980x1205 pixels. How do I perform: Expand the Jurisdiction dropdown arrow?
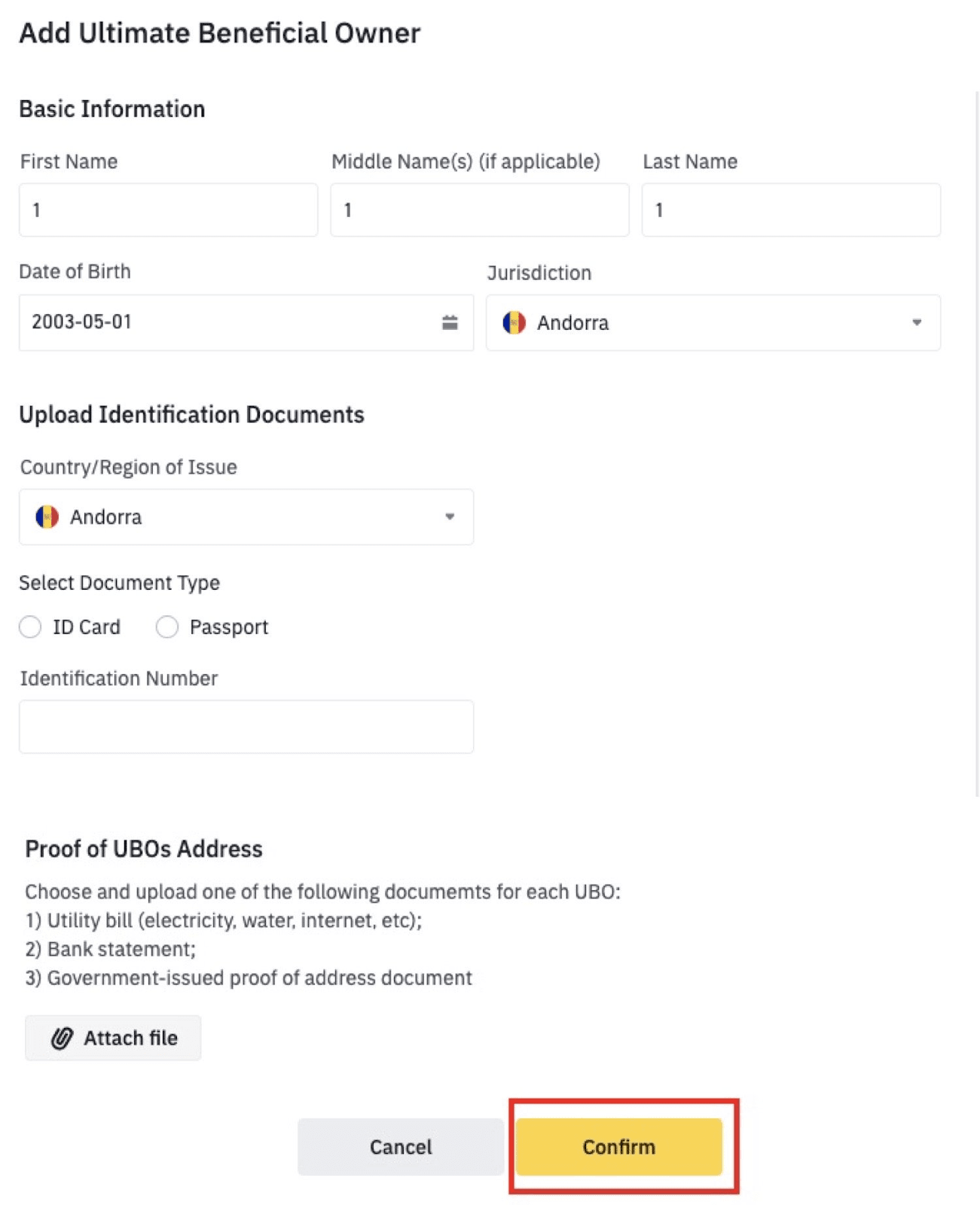(917, 322)
